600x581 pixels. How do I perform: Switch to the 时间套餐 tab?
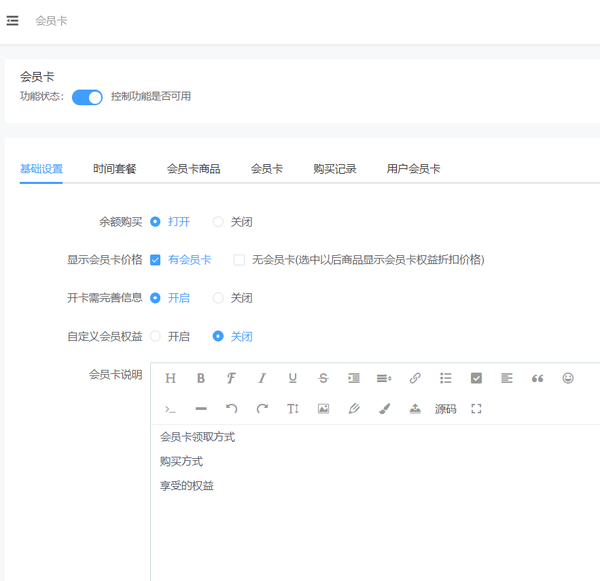(115, 169)
